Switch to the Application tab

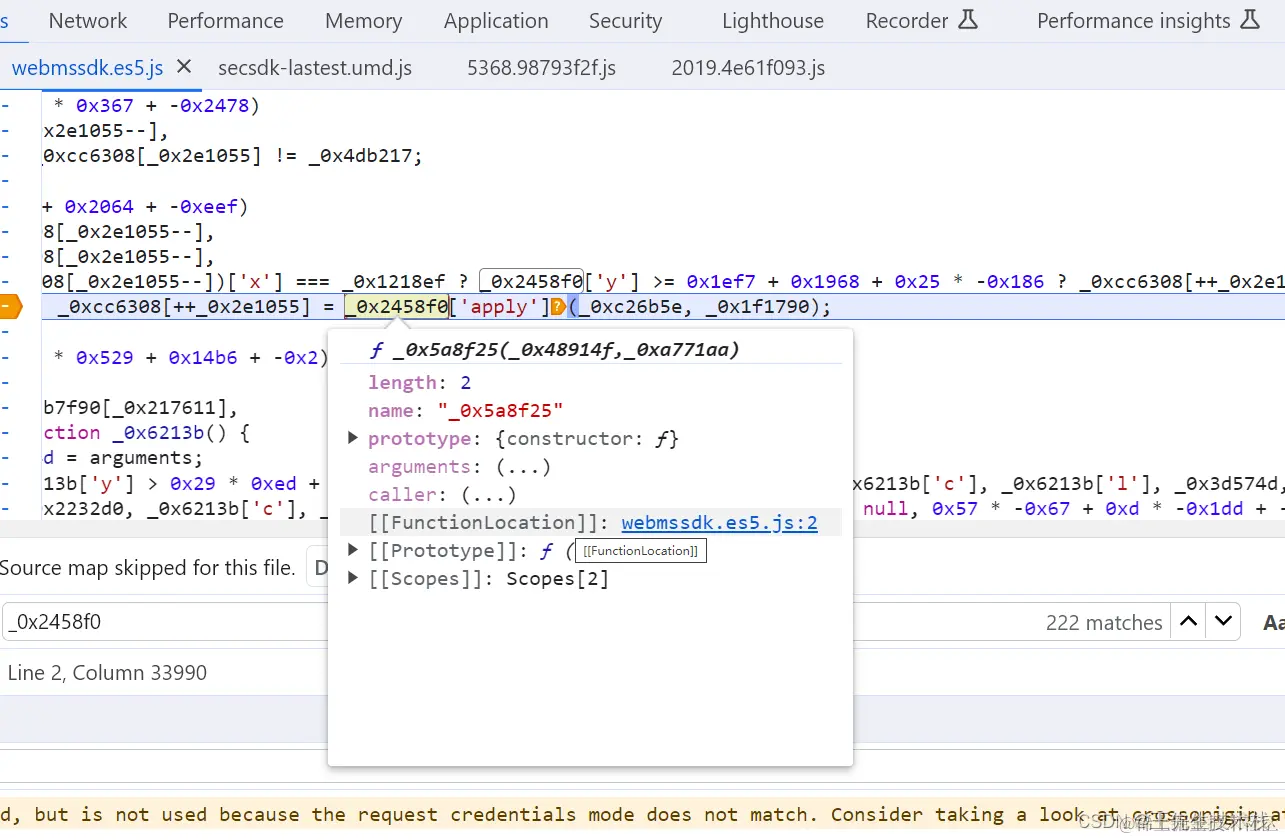[x=496, y=21]
